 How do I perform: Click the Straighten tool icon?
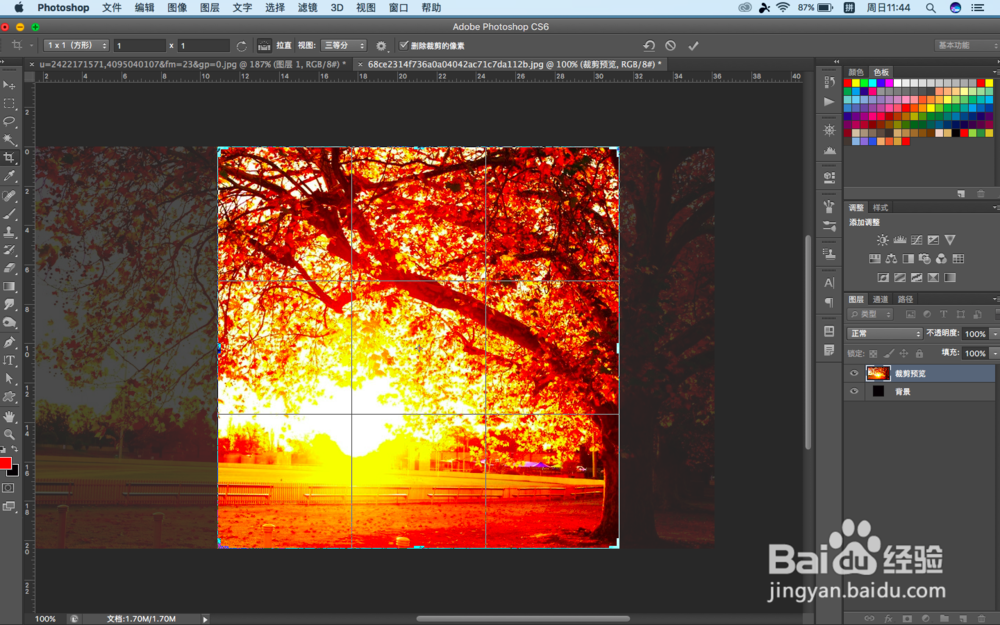(264, 46)
